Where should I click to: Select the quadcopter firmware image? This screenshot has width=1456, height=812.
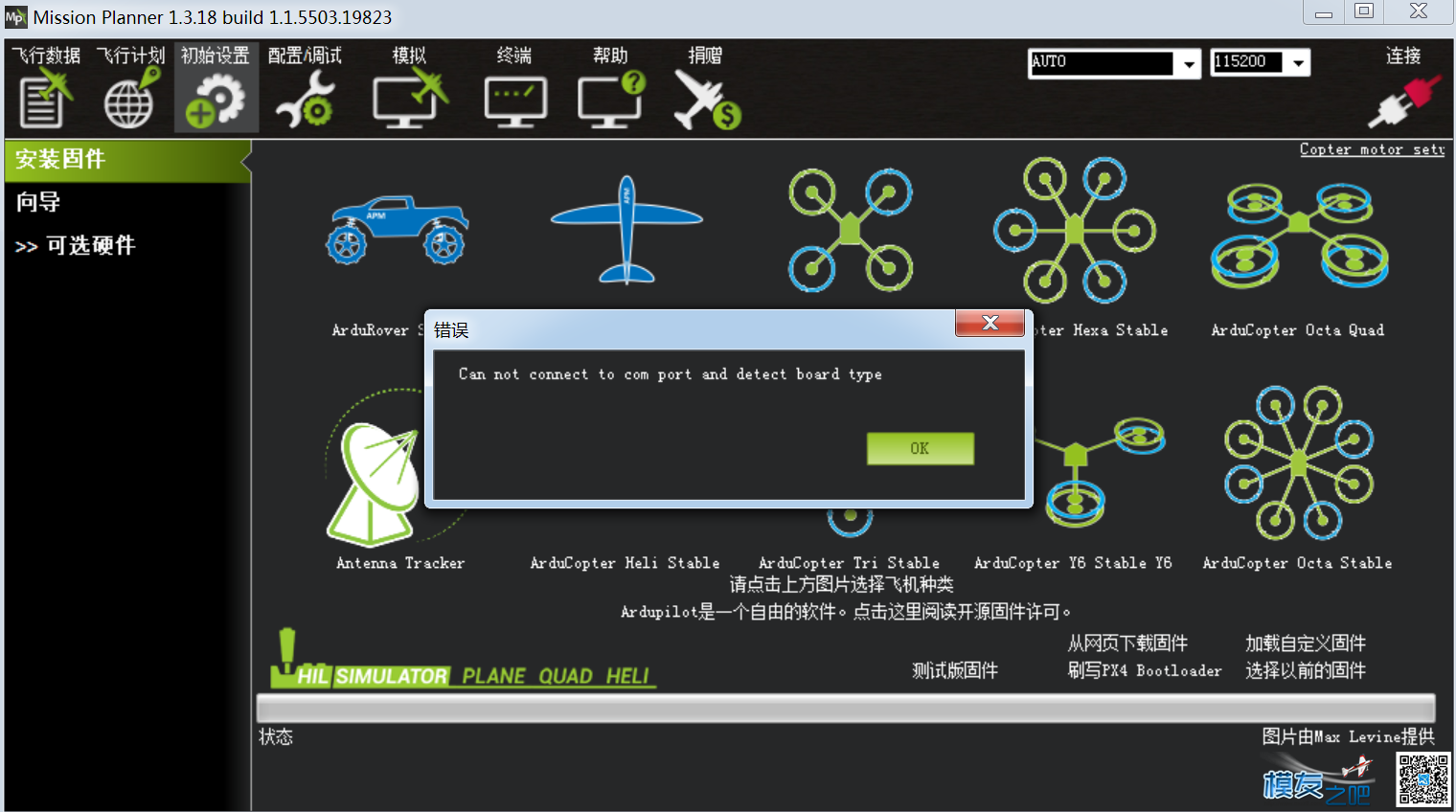point(850,230)
